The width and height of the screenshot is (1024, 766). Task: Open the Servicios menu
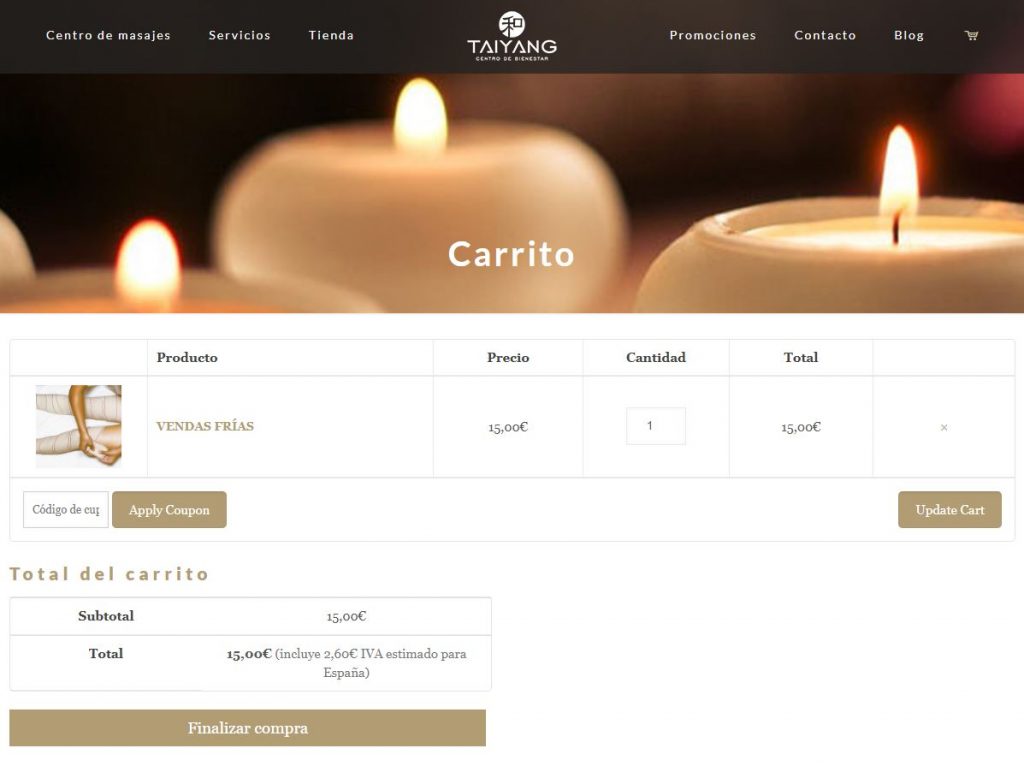tap(239, 35)
